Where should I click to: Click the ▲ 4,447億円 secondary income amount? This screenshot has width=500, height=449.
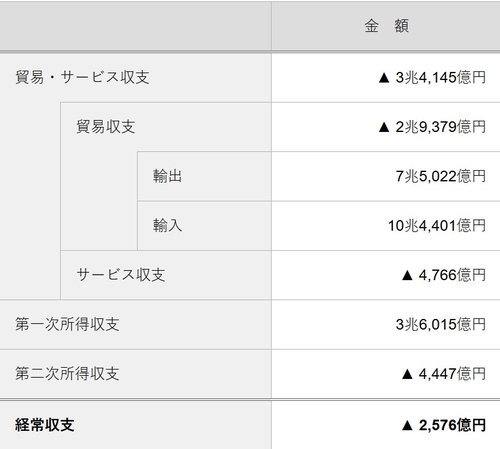[444, 374]
